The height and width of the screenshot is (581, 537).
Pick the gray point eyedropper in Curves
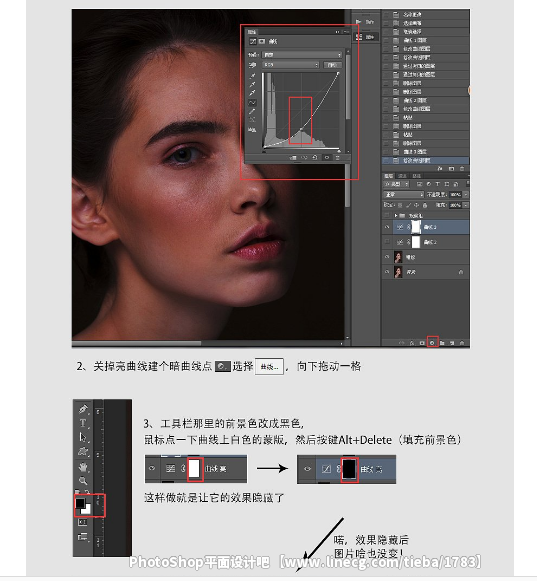click(252, 84)
